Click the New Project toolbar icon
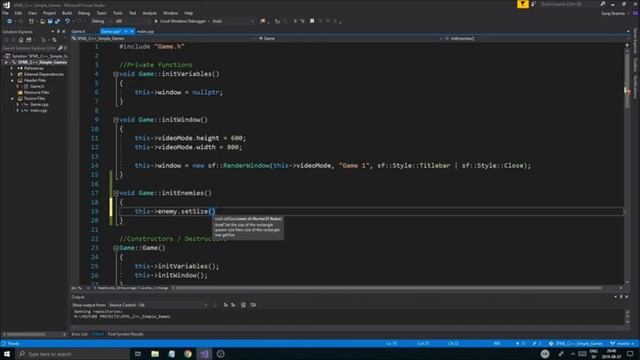The width and height of the screenshot is (640, 360). (31, 21)
